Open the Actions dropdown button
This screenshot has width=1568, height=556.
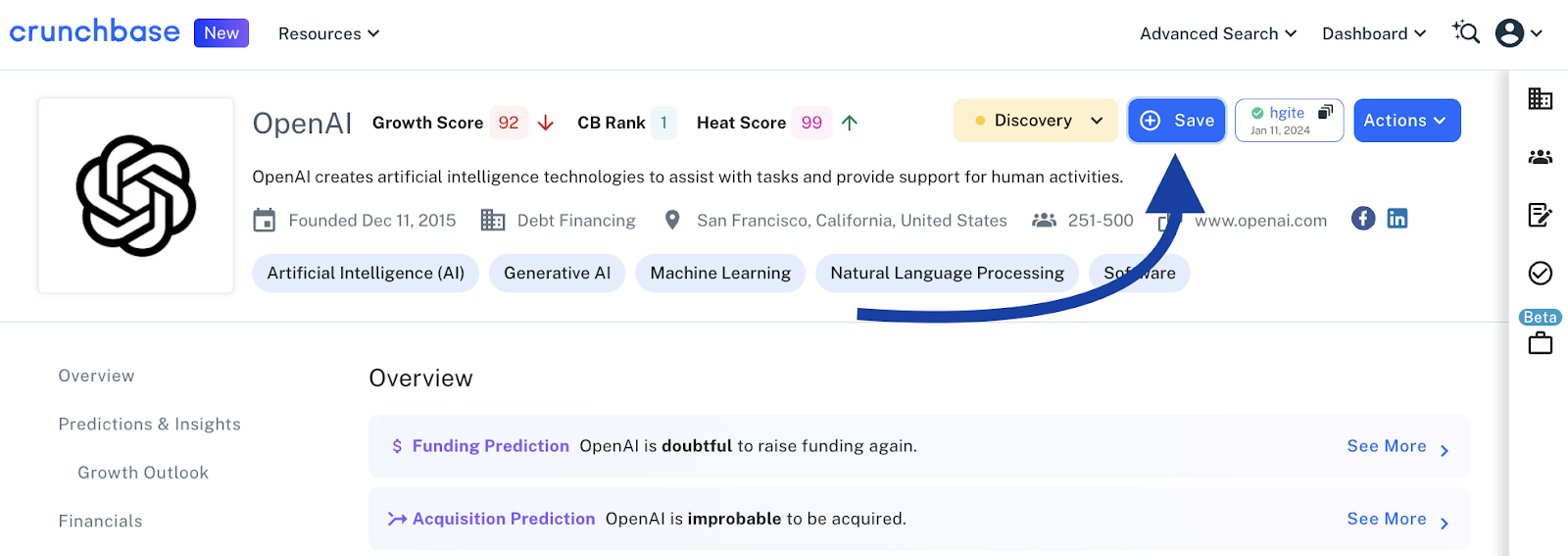coord(1407,121)
